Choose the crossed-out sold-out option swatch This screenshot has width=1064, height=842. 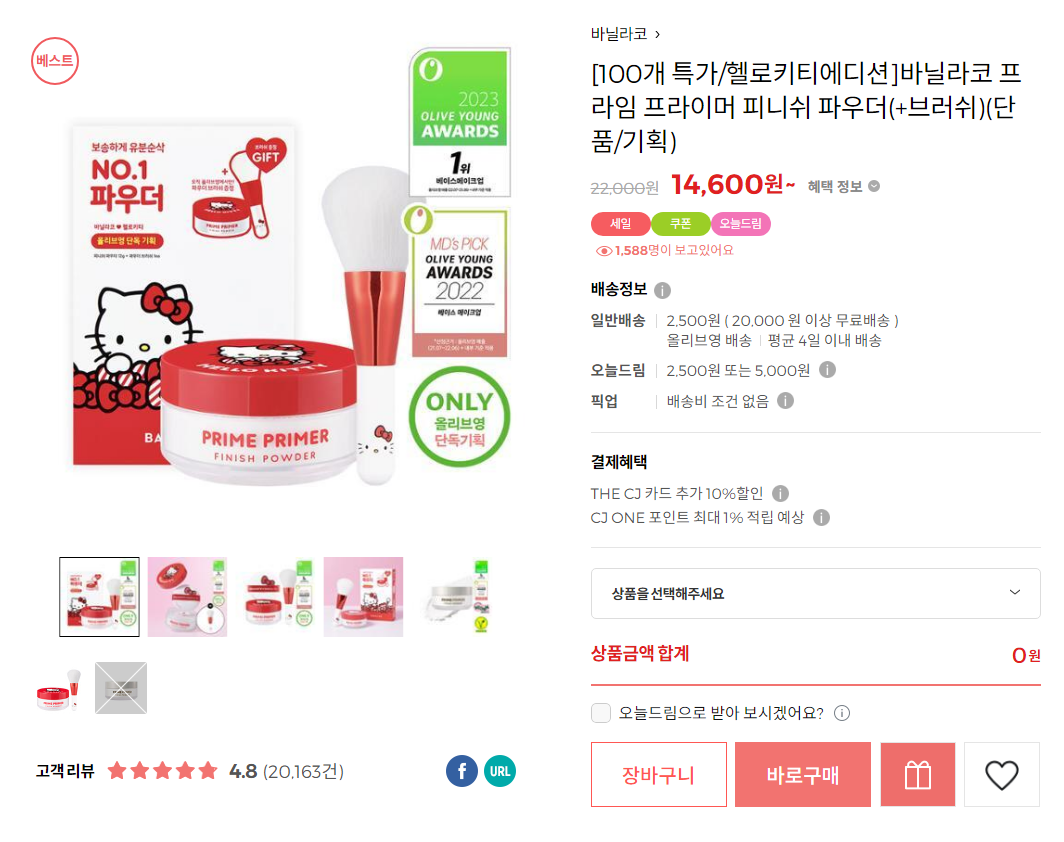pyautogui.click(x=121, y=688)
